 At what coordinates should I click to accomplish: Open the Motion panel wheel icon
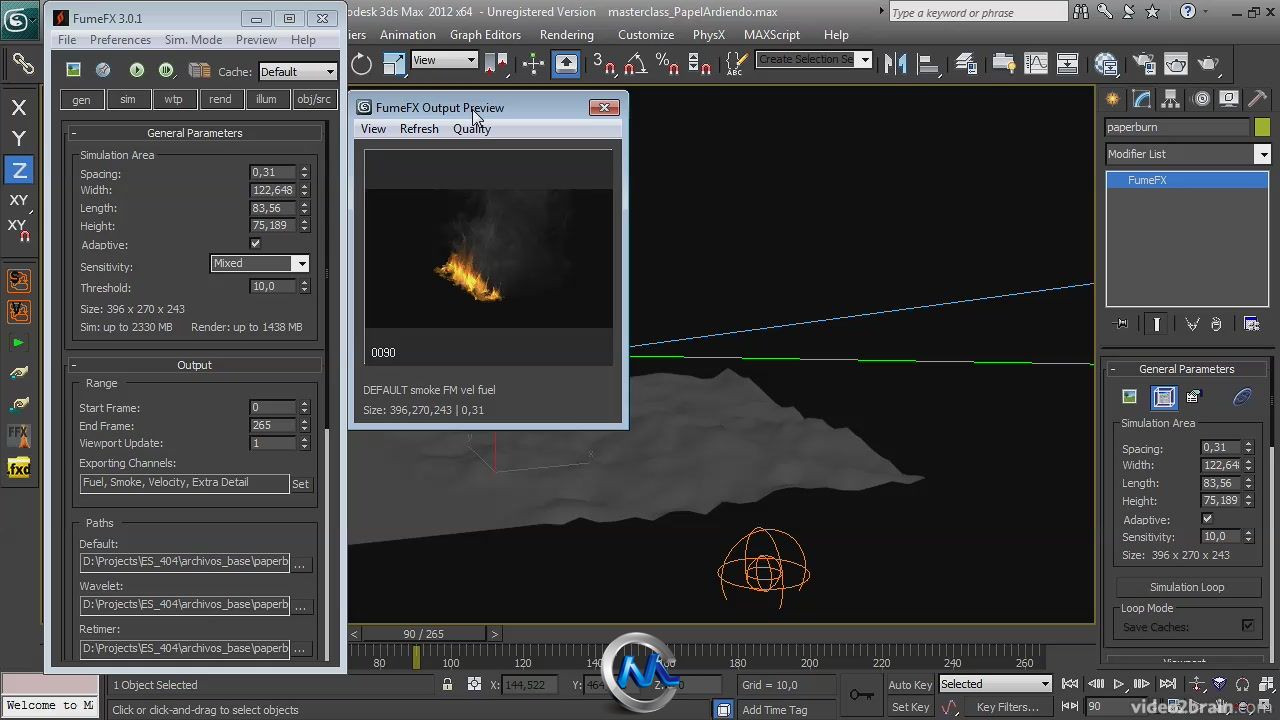[1201, 99]
